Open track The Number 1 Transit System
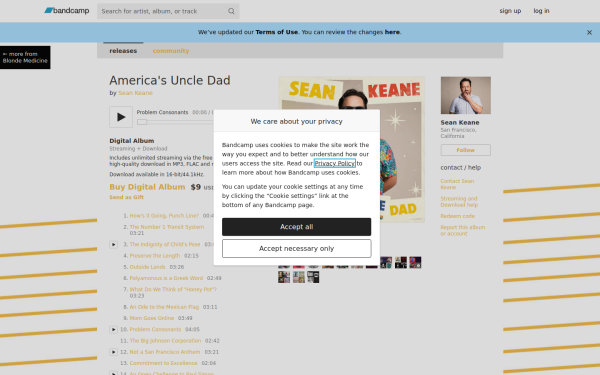Image resolution: width=600 pixels, height=375 pixels. 166,227
